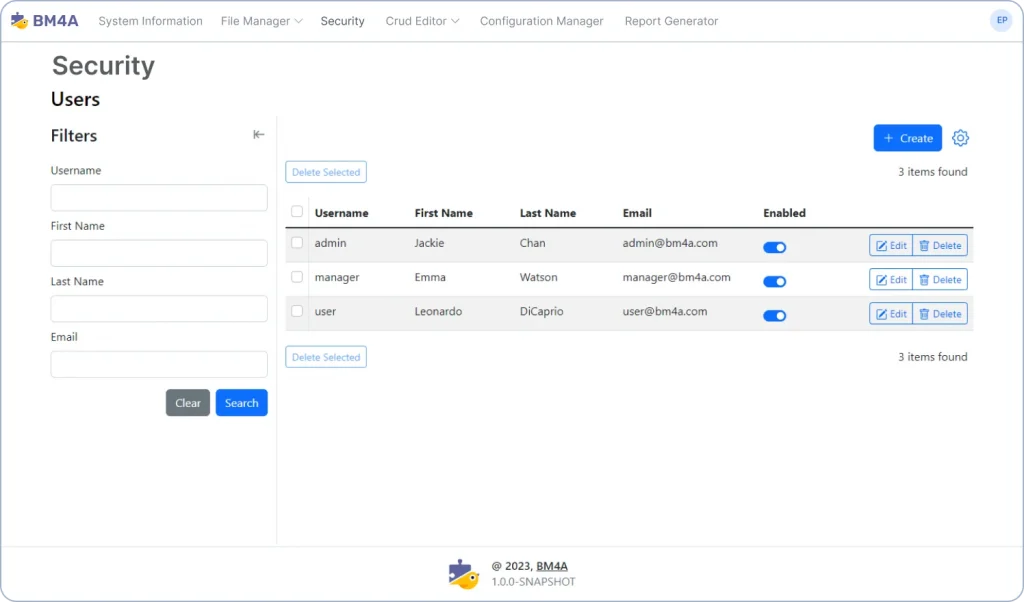Click the BM4A puzzle logo in footer

point(464,574)
